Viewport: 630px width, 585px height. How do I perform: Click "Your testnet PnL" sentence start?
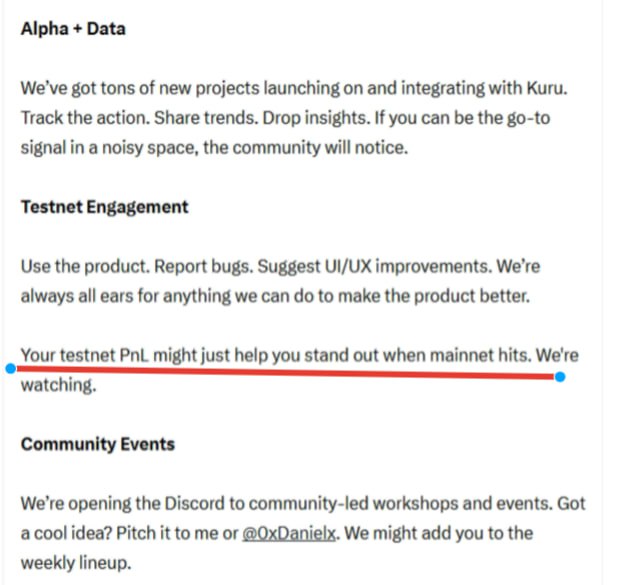pos(84,356)
